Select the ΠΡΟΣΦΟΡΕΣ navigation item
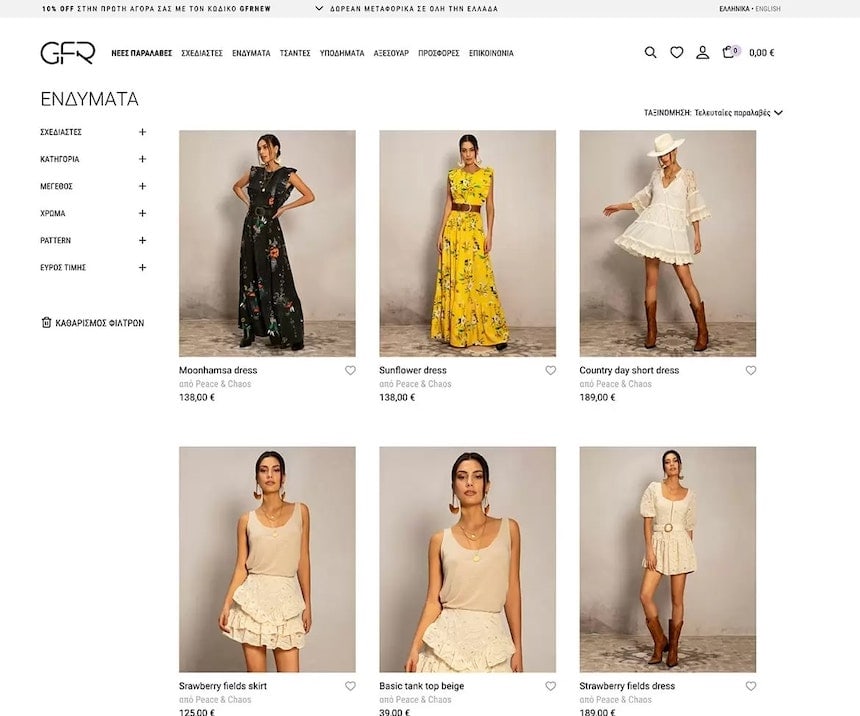The width and height of the screenshot is (860, 716). tap(439, 53)
